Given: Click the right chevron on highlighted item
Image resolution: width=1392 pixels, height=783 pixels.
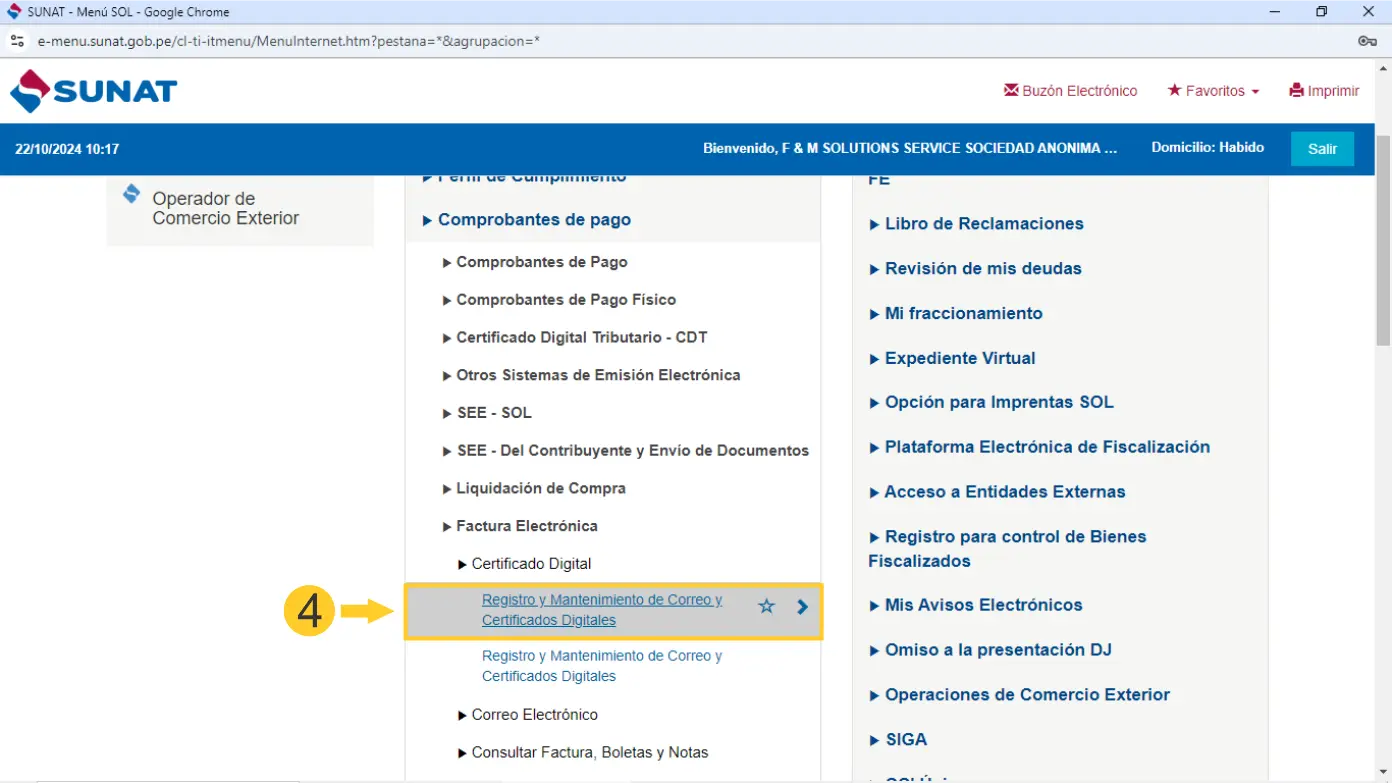Looking at the screenshot, I should tap(802, 606).
